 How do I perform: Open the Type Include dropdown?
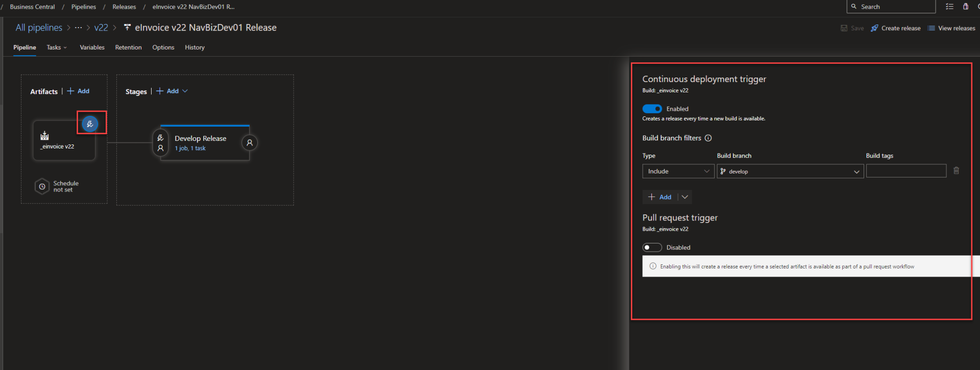point(678,171)
